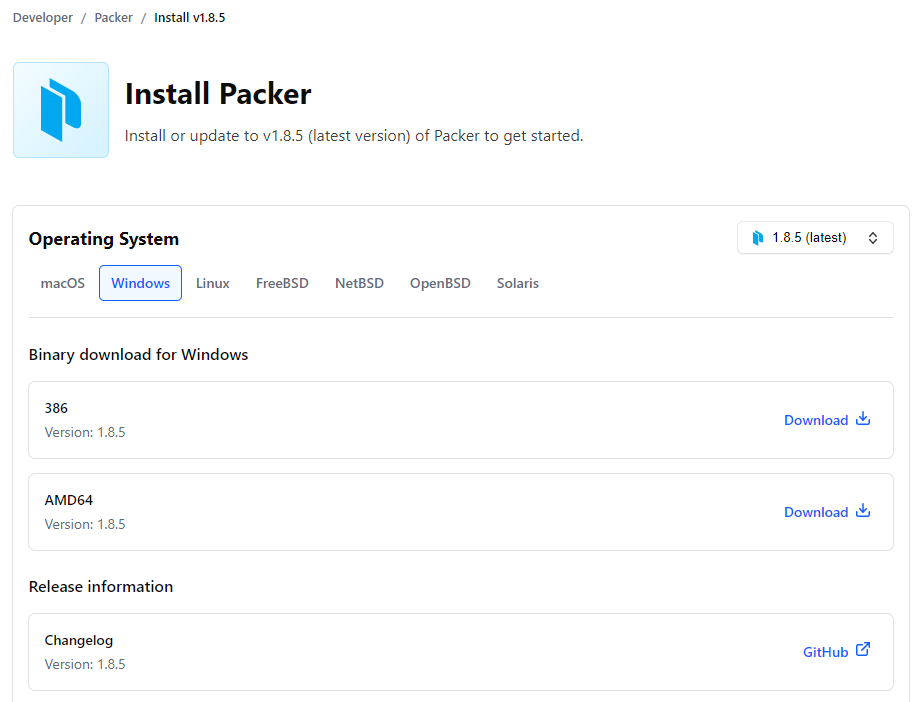Viewport: 921px width, 702px height.
Task: Click the AMD64 architecture label
Action: [x=69, y=500]
